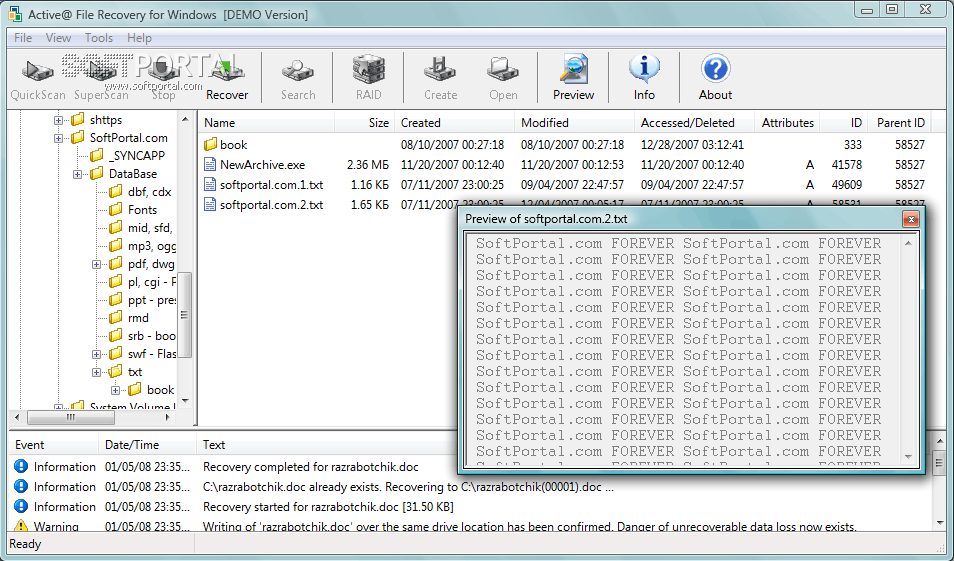Image resolution: width=954 pixels, height=561 pixels.
Task: Sort by Accessed/Deleted column header
Action: [694, 122]
